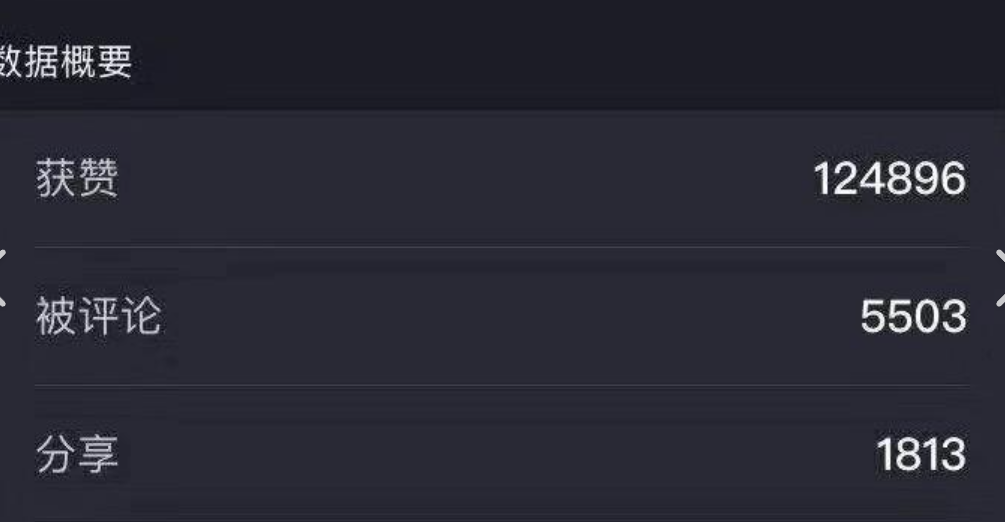This screenshot has width=1005, height=522.
Task: Click the 要 character in the heading
Action: coord(116,62)
